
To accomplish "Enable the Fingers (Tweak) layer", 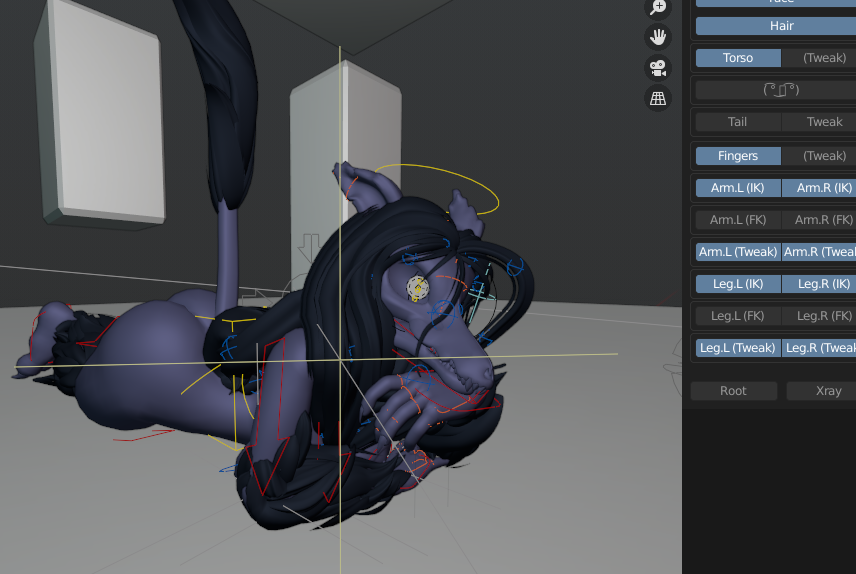I will coord(819,156).
